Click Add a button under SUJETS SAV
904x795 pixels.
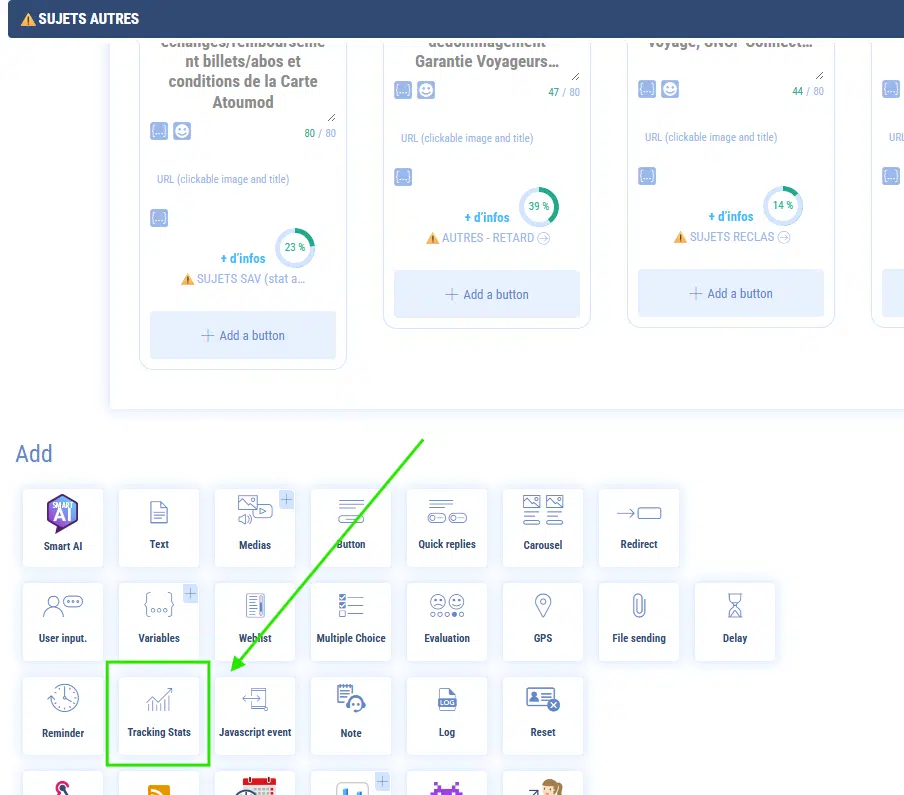tap(243, 335)
